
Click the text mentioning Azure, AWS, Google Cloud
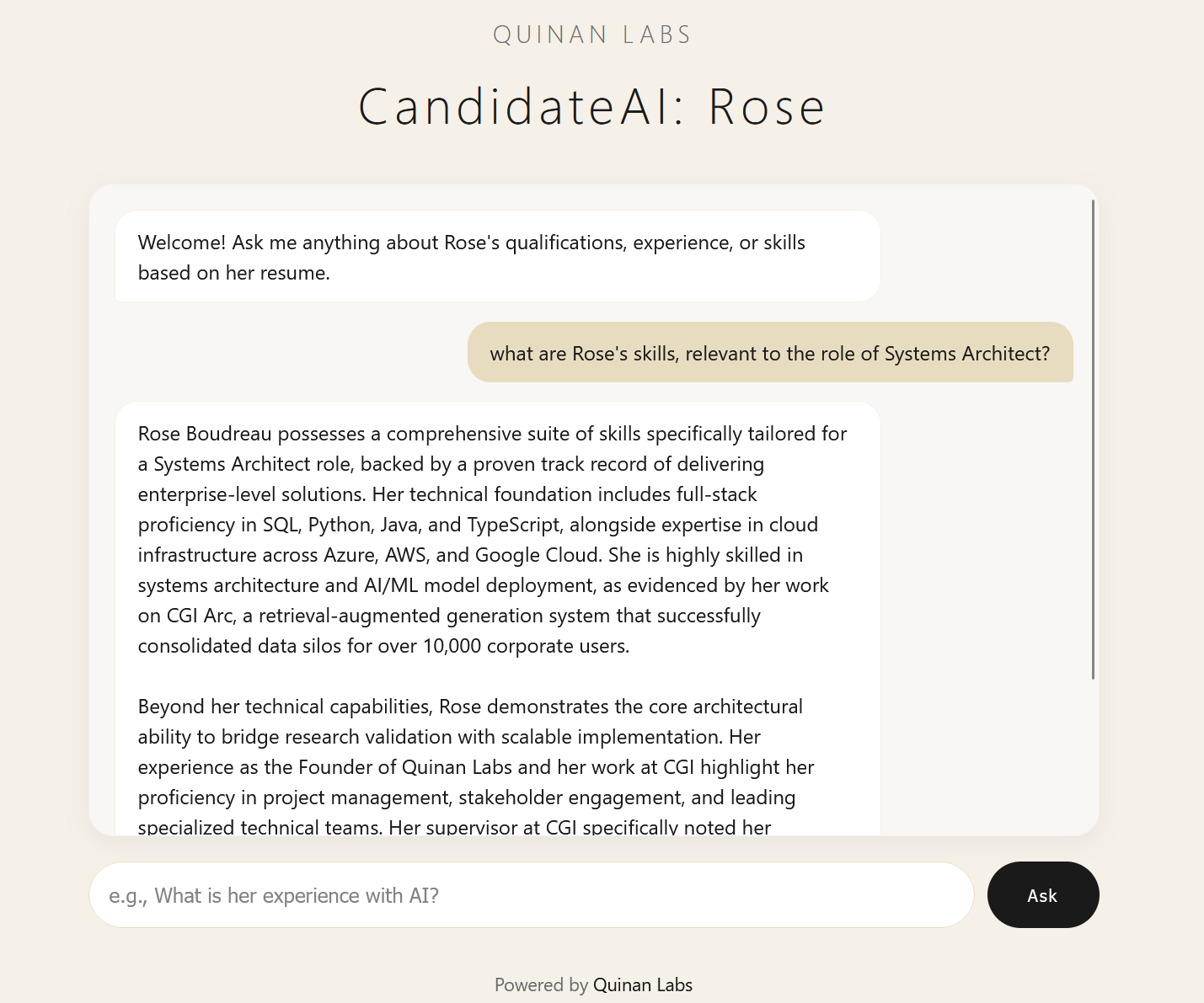[x=470, y=555]
